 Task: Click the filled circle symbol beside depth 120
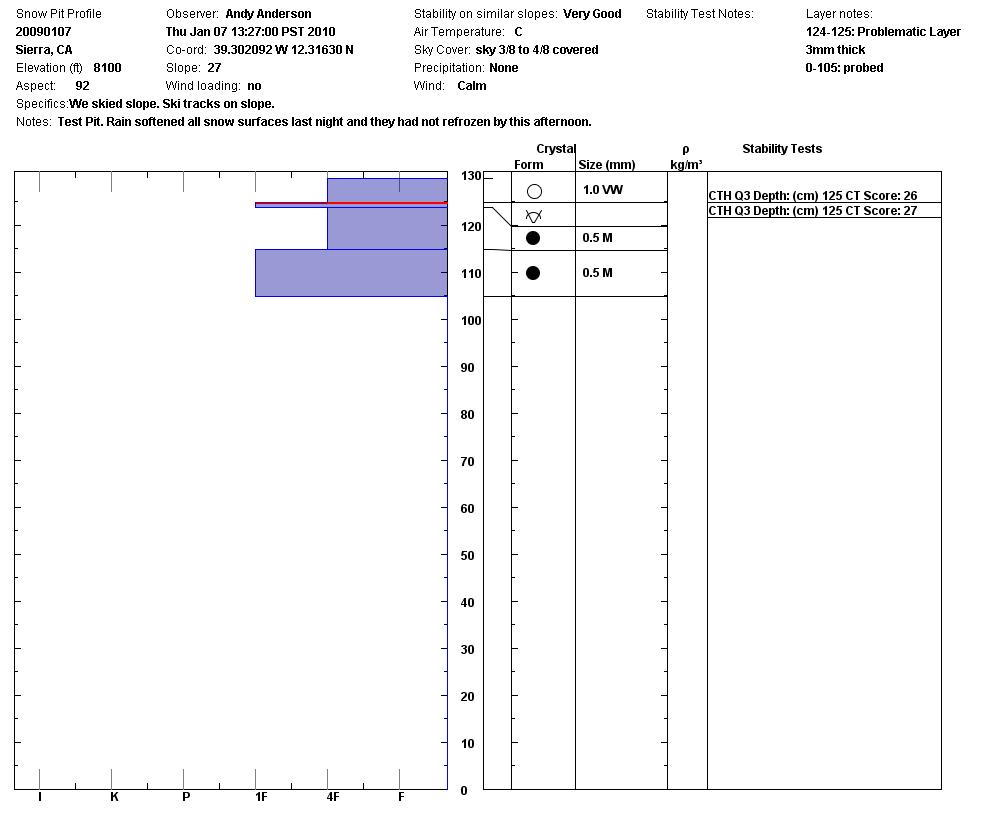(533, 238)
